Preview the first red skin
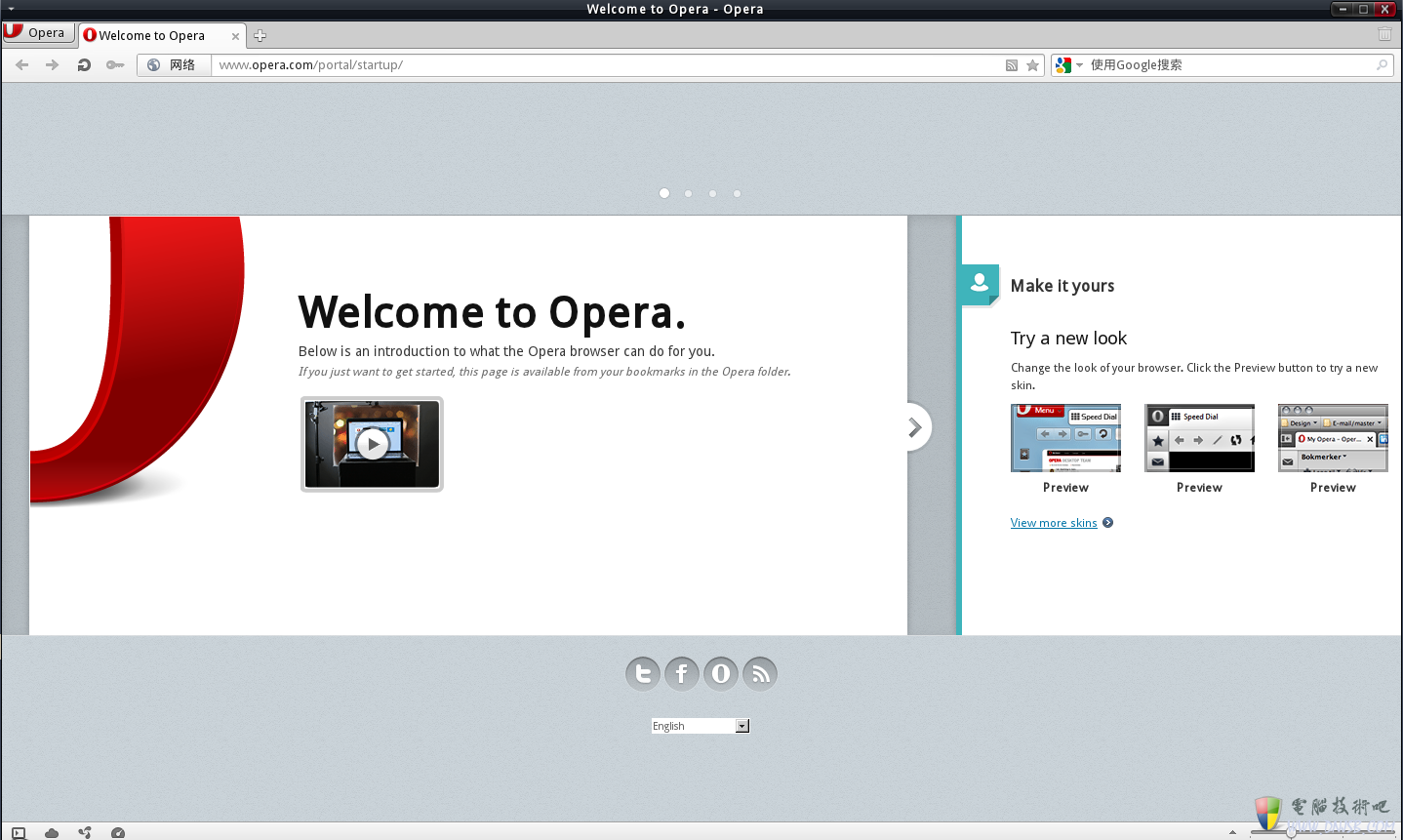Screen dimensions: 1403x840 pos(1065,488)
